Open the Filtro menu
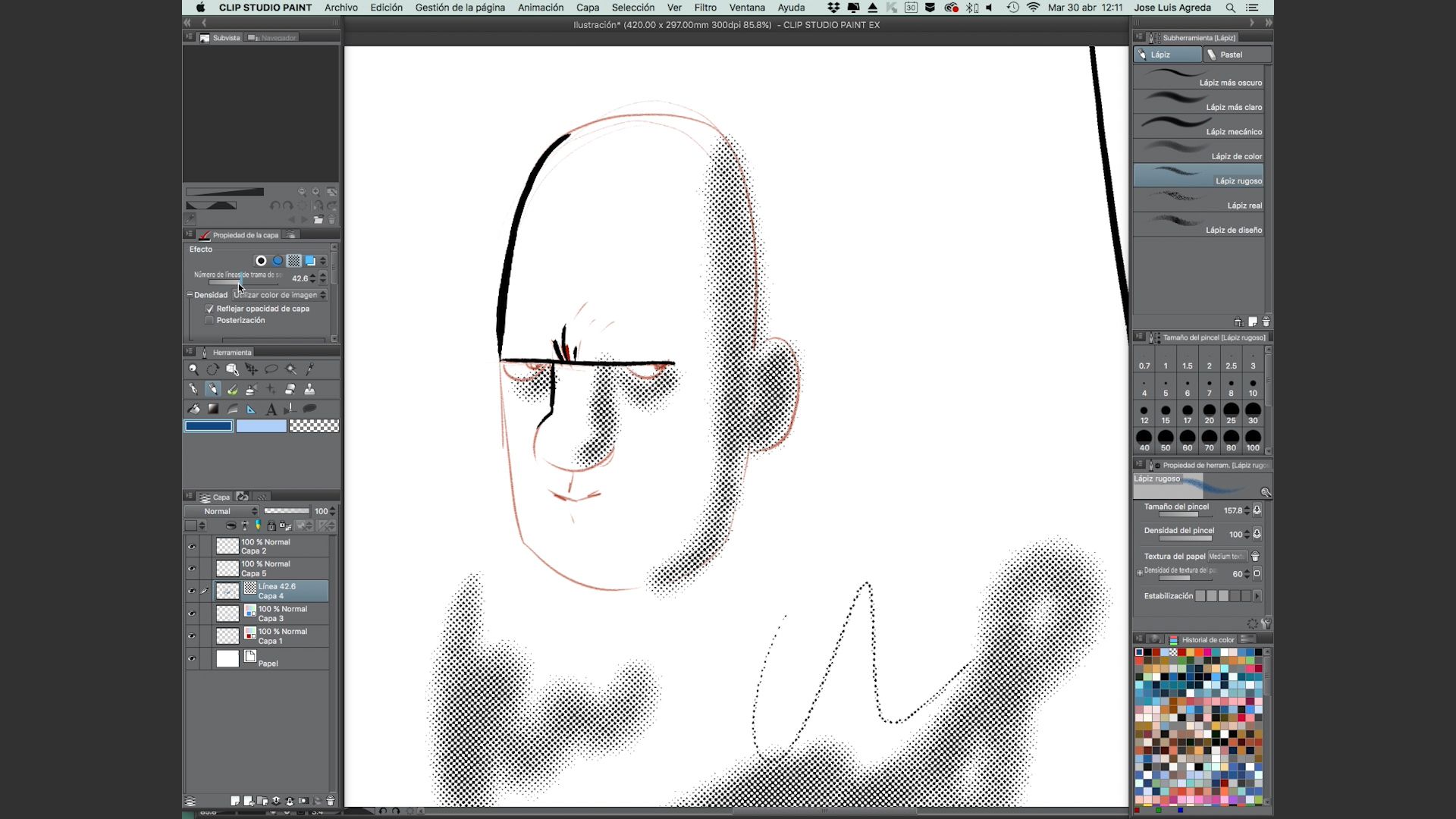 click(705, 8)
